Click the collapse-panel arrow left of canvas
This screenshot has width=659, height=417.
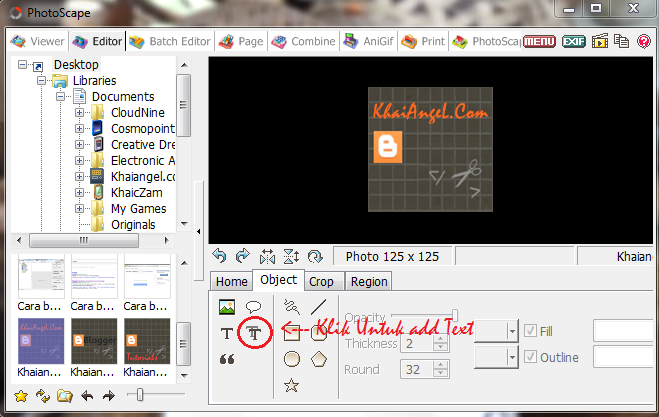pyautogui.click(x=199, y=232)
